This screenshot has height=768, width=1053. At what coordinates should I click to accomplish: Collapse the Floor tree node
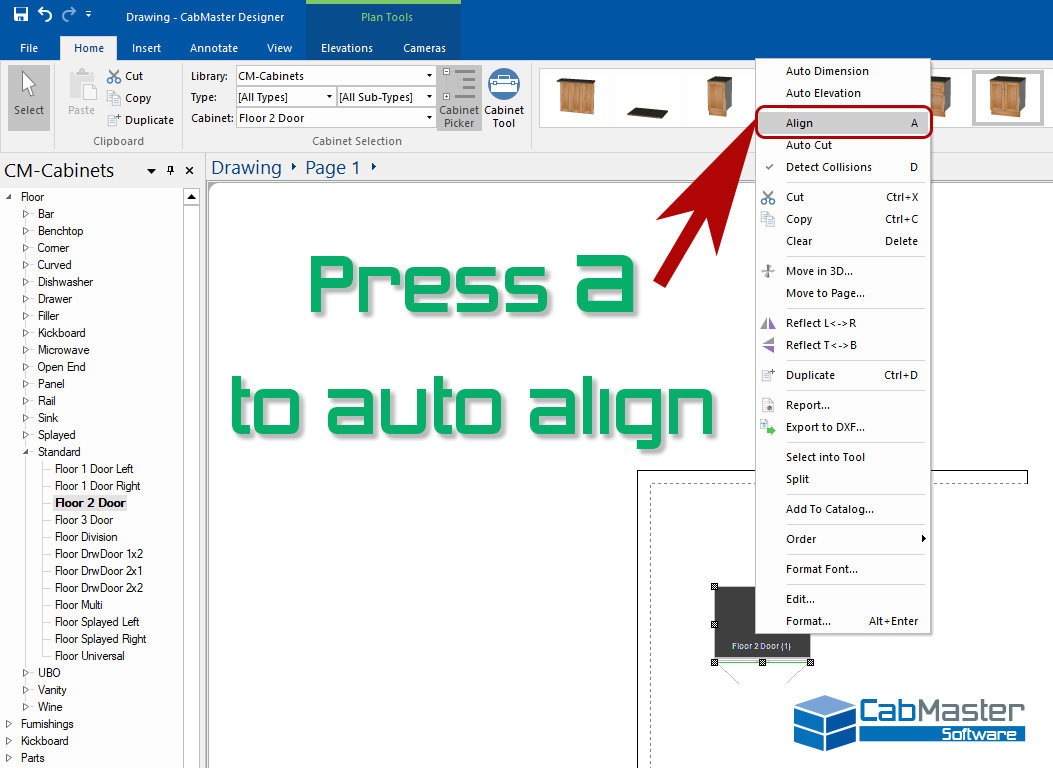coord(9,197)
